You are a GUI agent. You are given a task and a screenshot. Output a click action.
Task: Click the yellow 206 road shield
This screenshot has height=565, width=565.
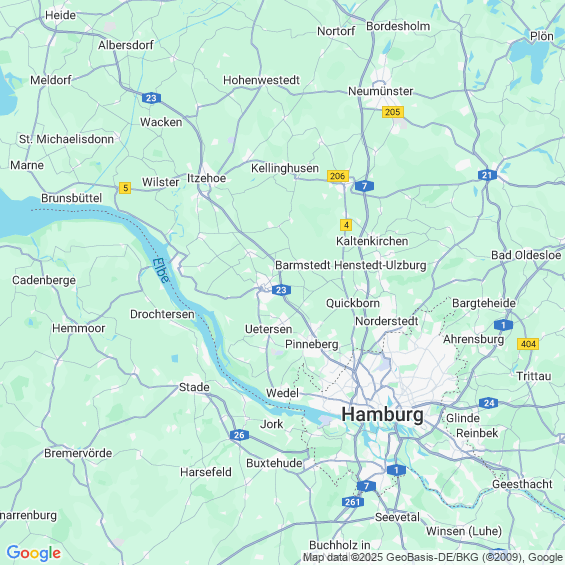tap(338, 176)
